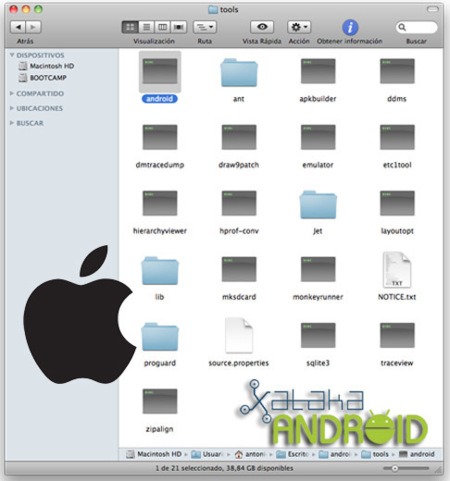Screen dimensions: 450x481
Task: Click the tools window title proxy icon
Action: coord(213,10)
